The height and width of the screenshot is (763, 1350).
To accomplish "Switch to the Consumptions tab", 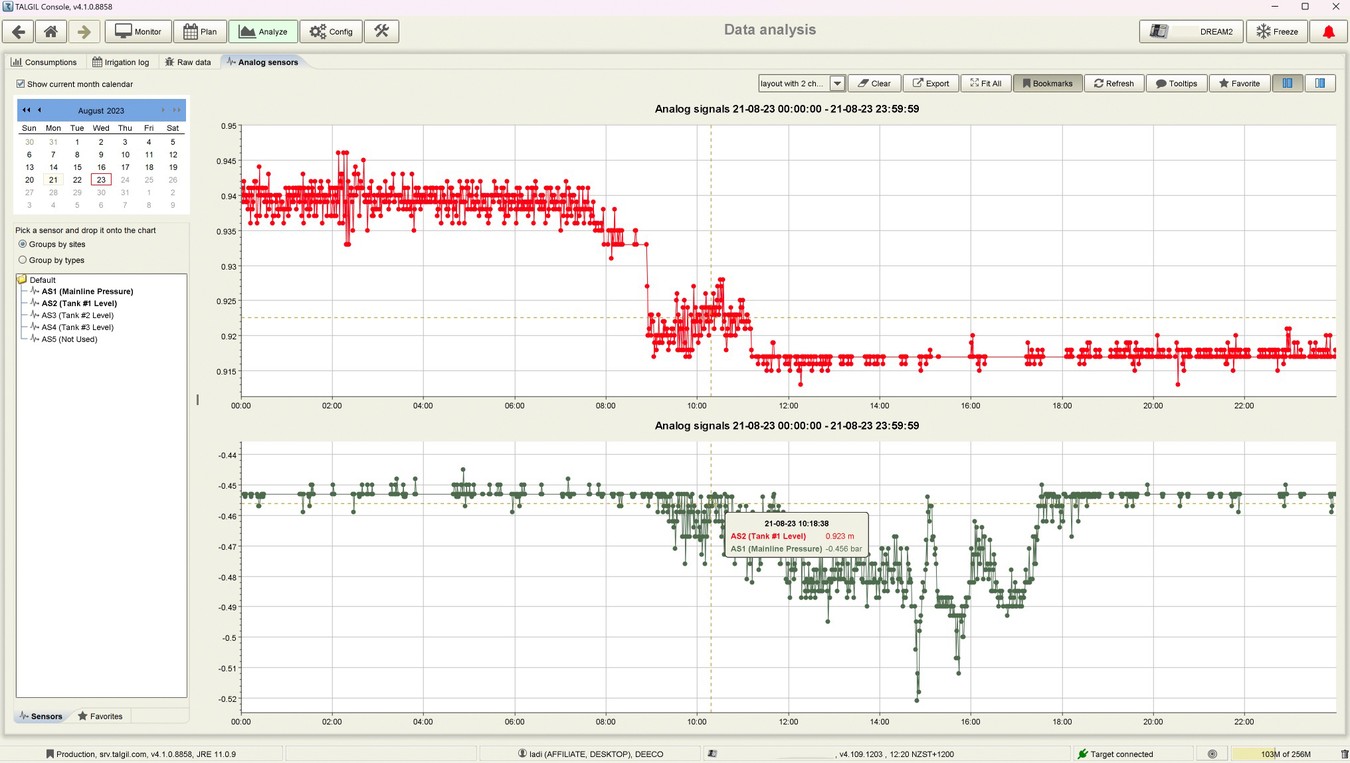I will tap(44, 62).
